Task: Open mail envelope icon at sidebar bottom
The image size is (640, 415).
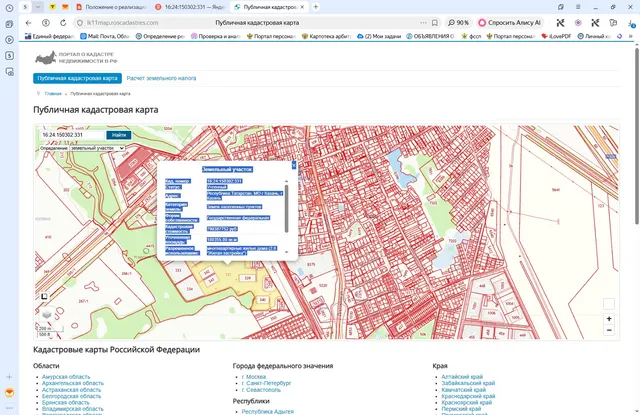Action: 9,393
